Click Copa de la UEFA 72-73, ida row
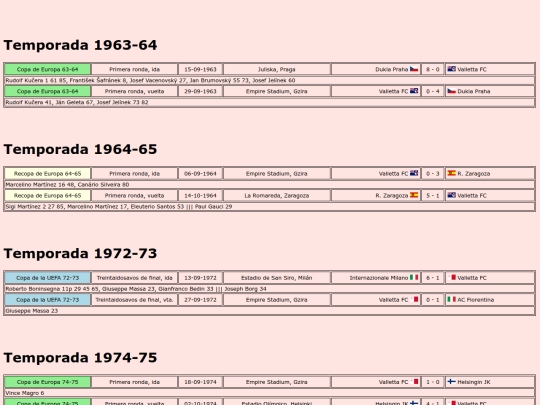 pyautogui.click(x=48, y=278)
